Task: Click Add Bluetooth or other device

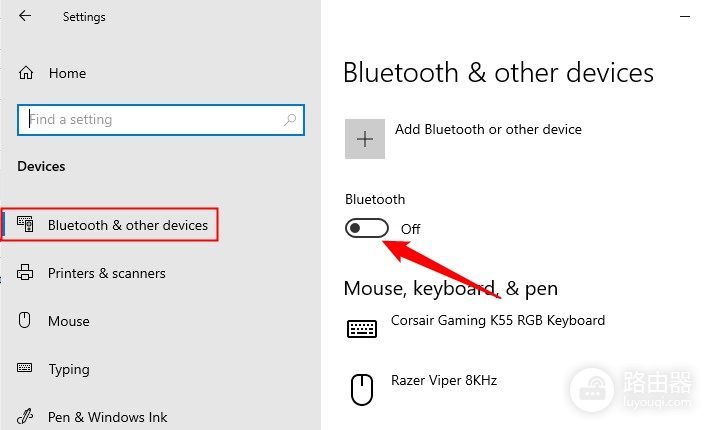Action: click(488, 129)
